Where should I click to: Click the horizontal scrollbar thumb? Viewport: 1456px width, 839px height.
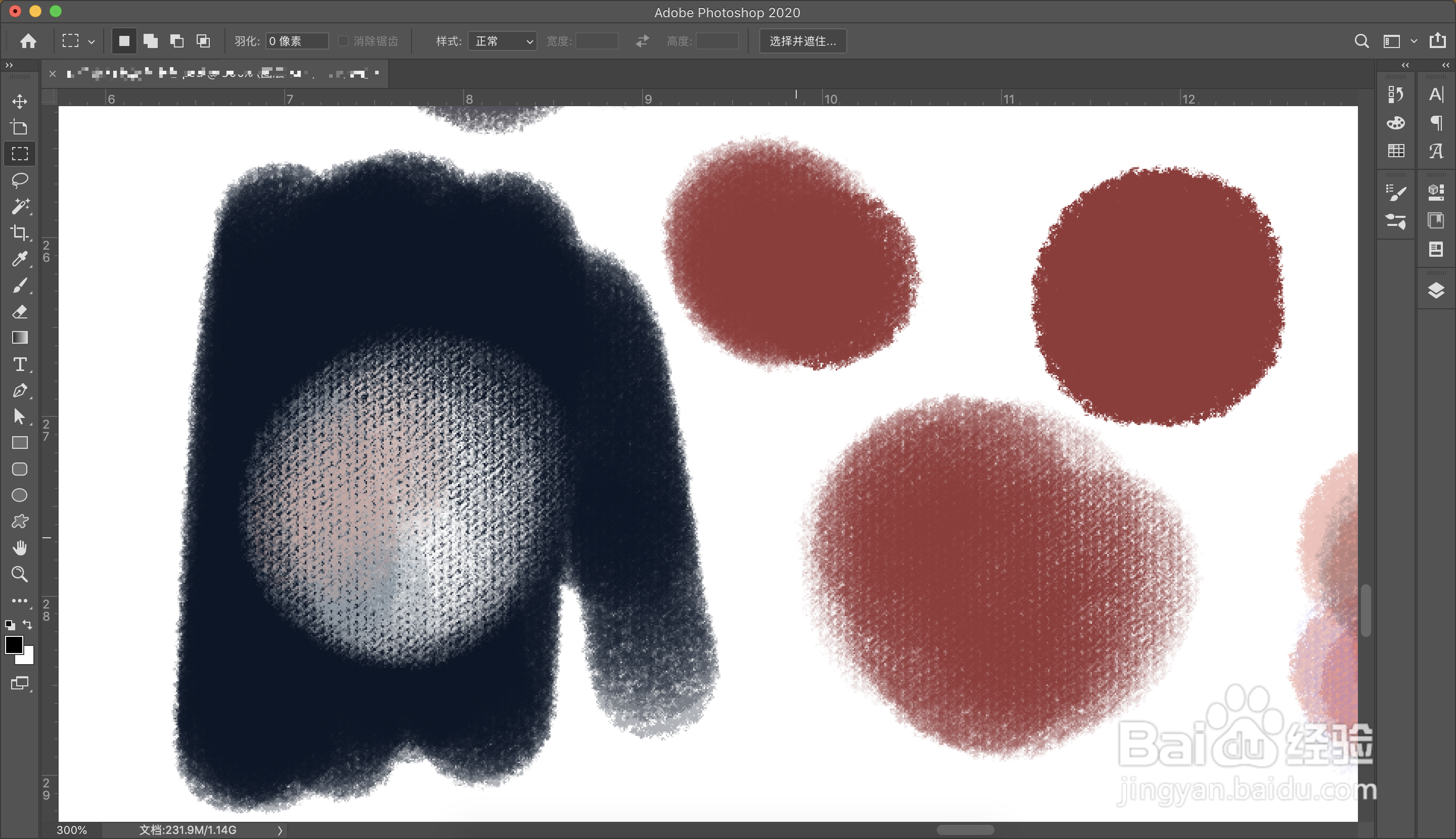point(965,830)
